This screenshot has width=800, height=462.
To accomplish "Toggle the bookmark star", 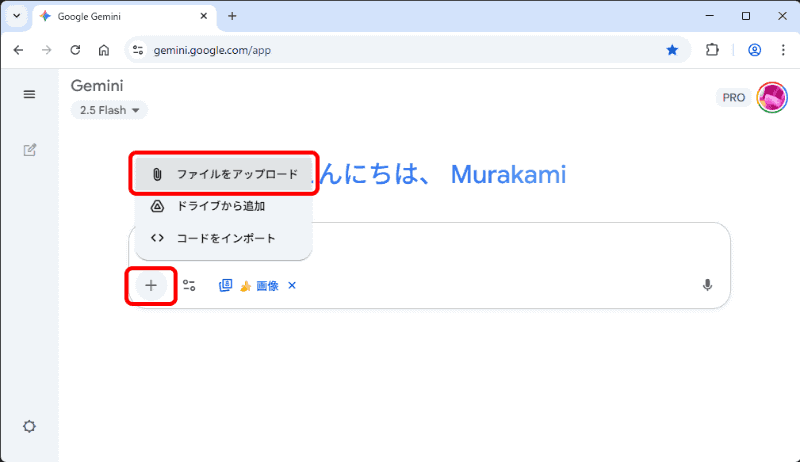I will (x=672, y=50).
